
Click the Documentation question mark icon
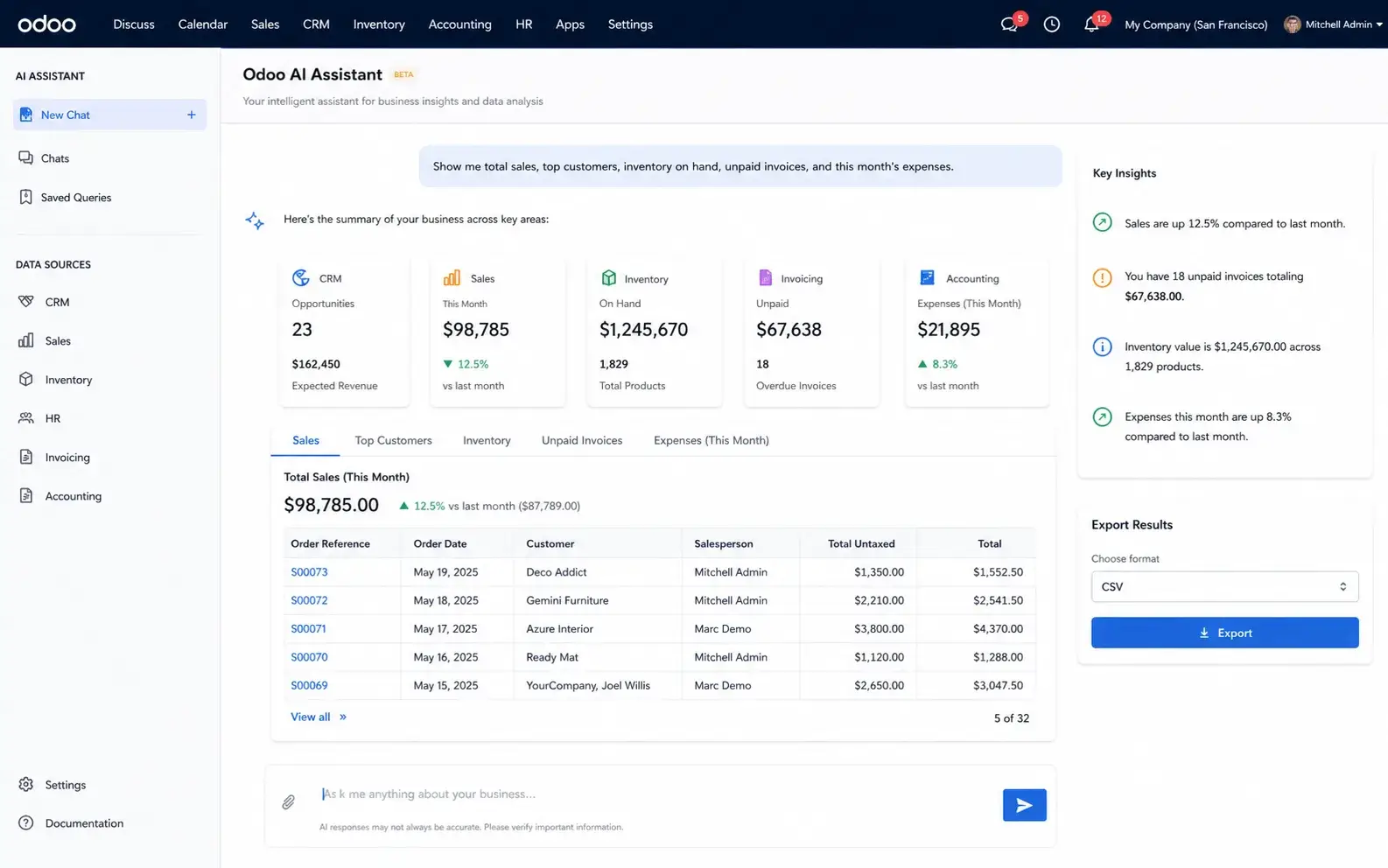(x=26, y=822)
